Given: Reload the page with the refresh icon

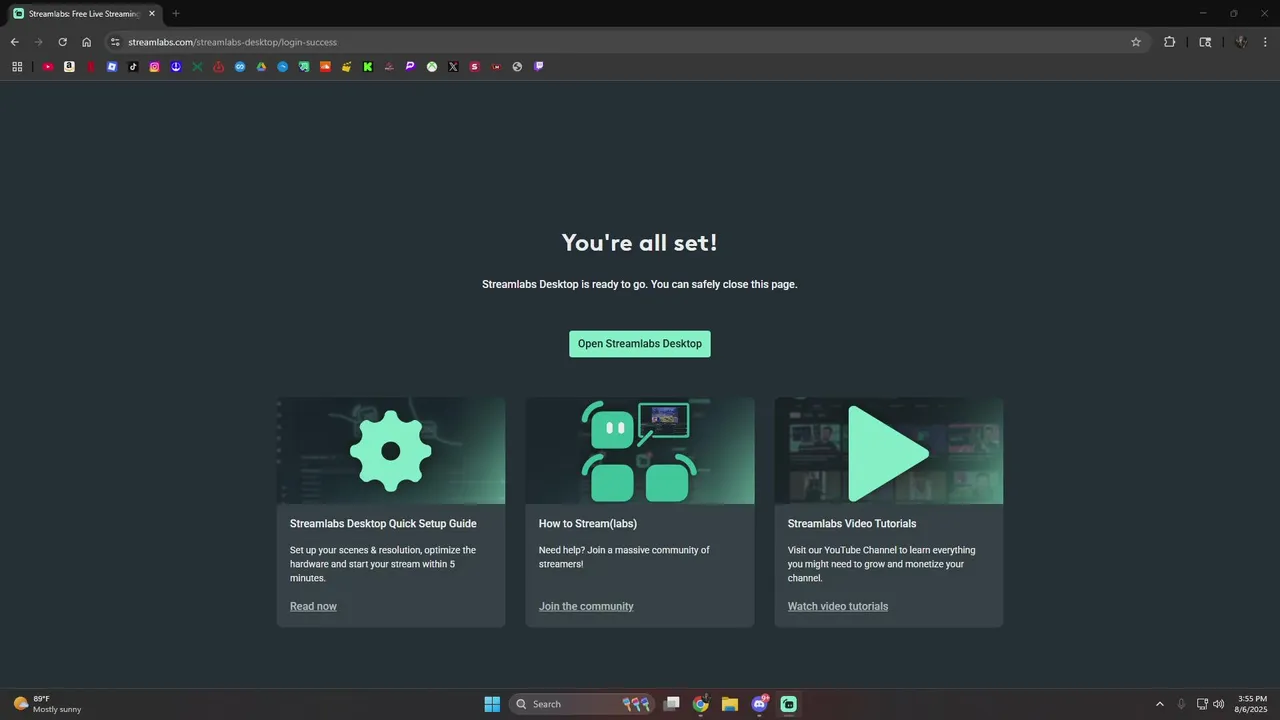Looking at the screenshot, I should [62, 42].
